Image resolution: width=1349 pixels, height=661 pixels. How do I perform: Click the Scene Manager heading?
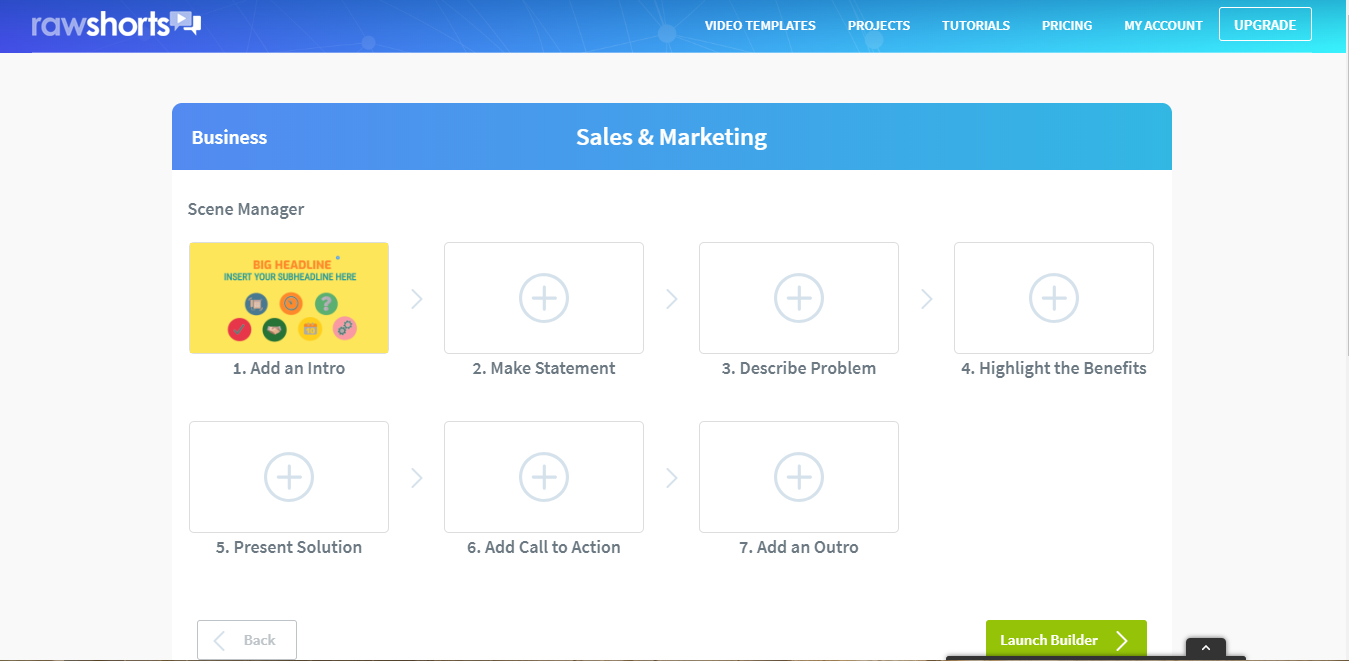click(246, 209)
